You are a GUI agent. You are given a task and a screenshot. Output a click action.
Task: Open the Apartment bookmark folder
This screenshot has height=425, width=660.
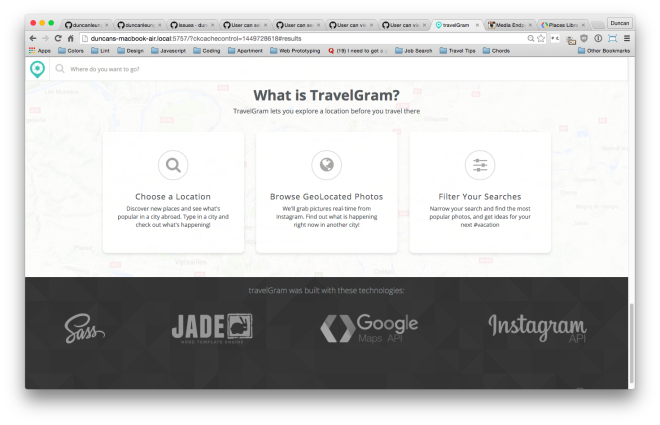(245, 50)
